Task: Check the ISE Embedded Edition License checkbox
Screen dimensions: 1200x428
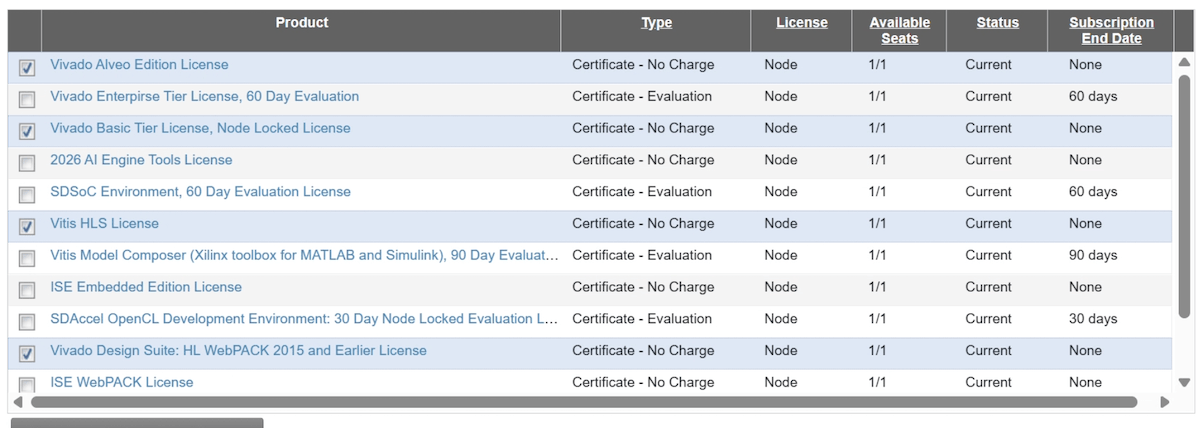Action: (27, 290)
